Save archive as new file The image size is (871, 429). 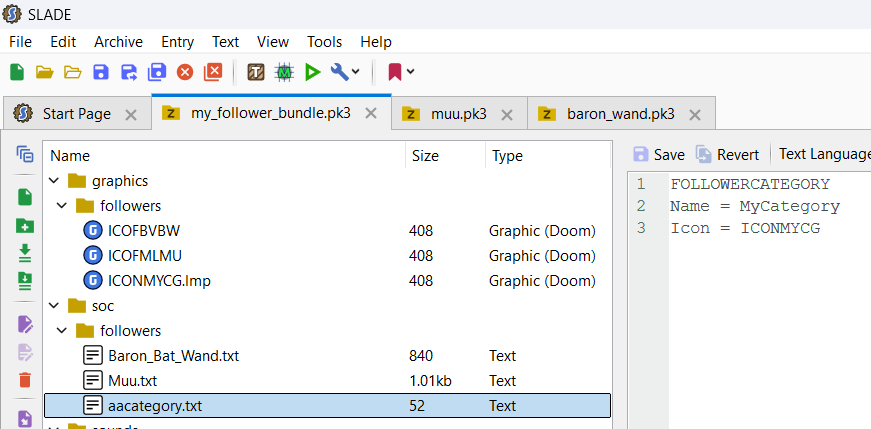tap(129, 72)
